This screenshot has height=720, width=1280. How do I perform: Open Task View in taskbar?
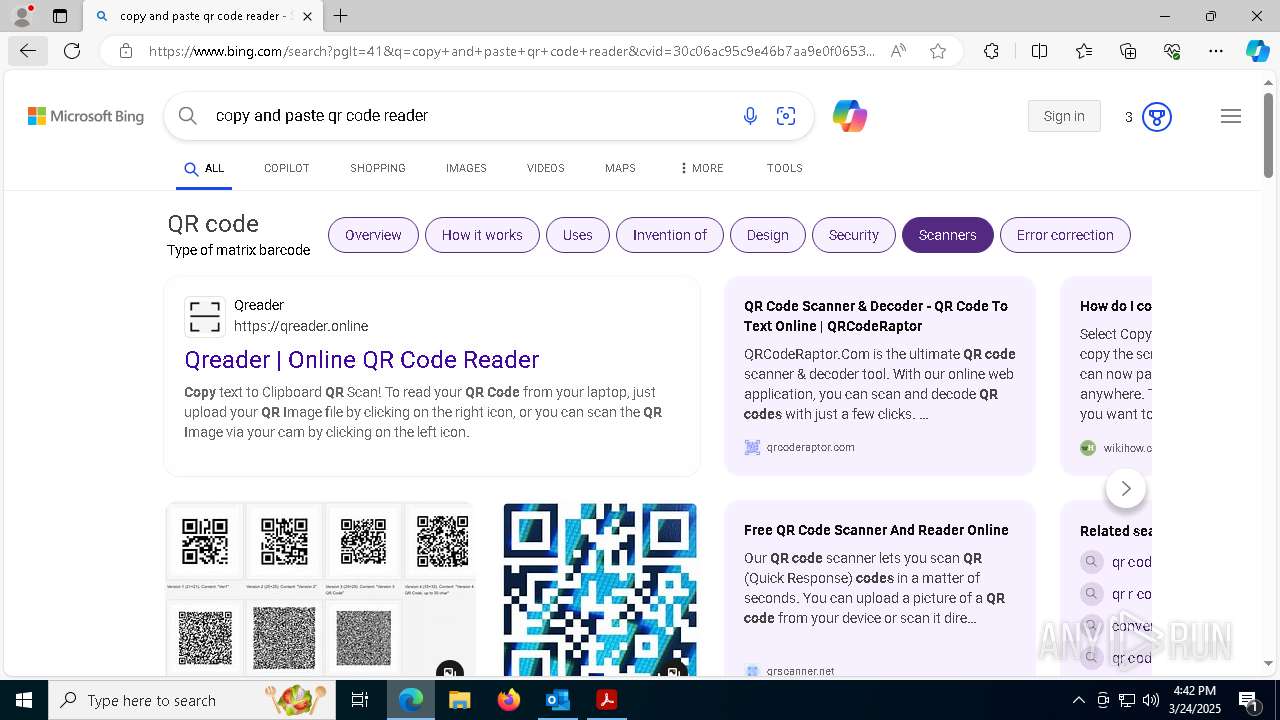[360, 700]
